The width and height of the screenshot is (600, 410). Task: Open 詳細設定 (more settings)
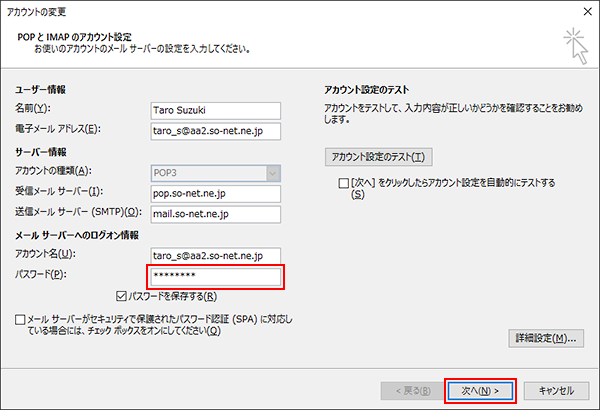tap(545, 338)
